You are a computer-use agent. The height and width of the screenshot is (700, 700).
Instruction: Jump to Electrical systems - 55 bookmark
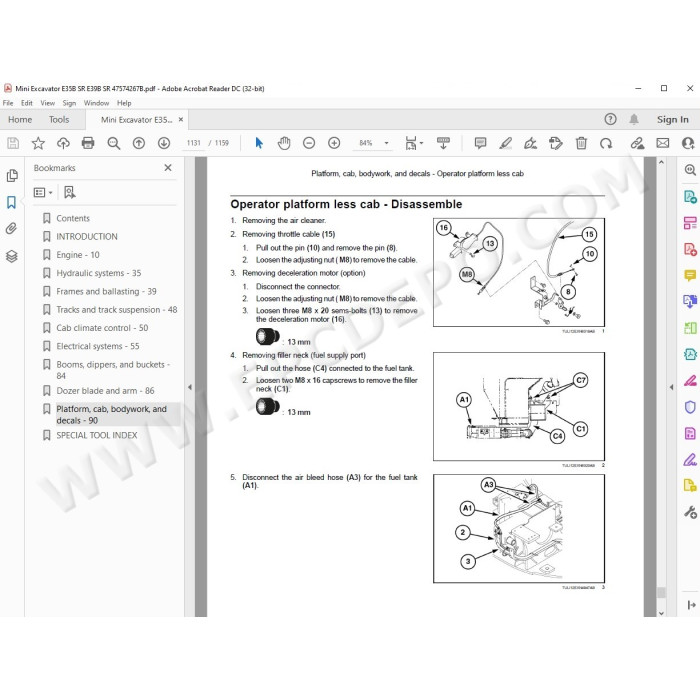(x=98, y=346)
